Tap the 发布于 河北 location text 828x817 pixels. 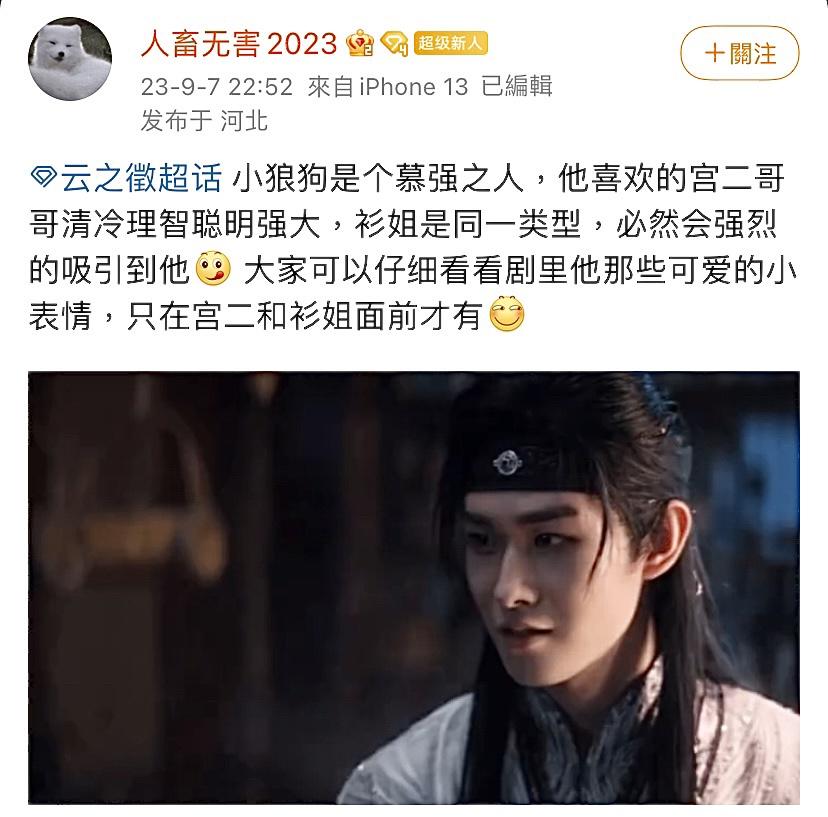(204, 121)
